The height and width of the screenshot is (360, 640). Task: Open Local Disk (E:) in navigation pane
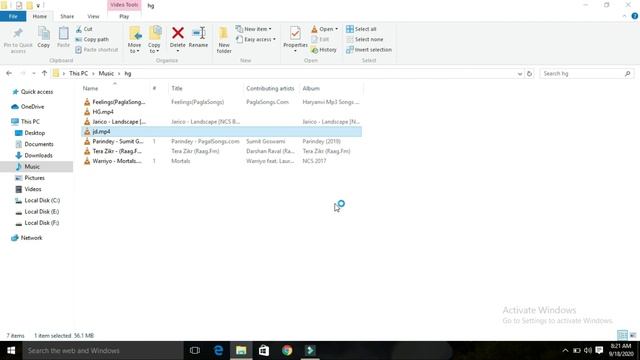point(37,212)
